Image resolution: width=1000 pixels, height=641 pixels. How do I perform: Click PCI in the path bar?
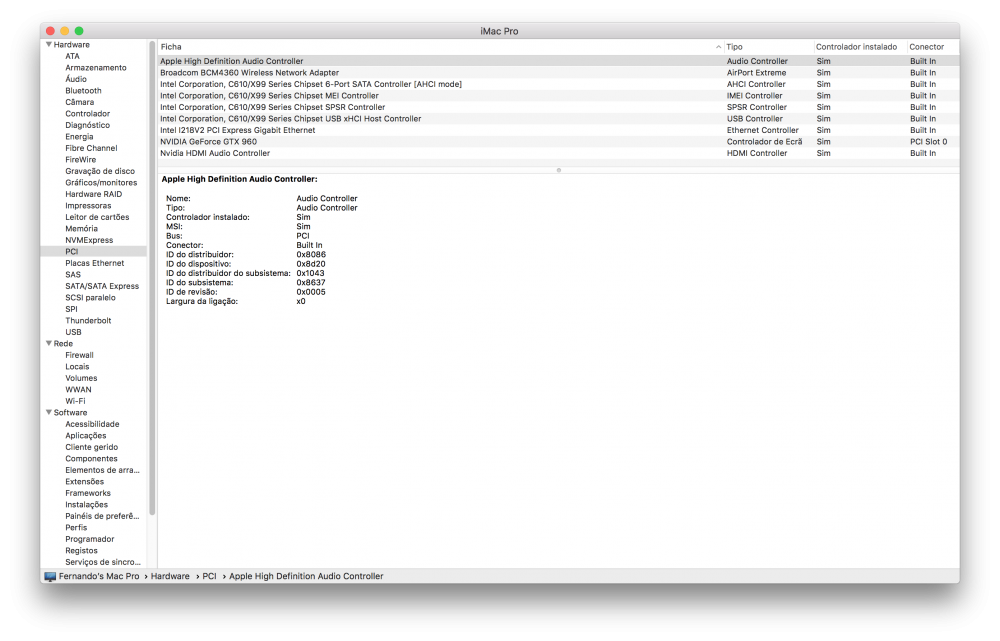(x=209, y=577)
